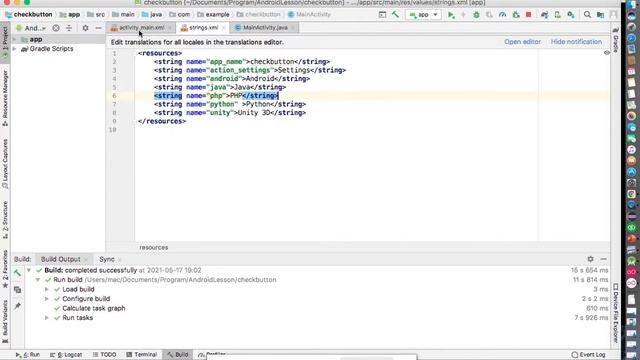Switch to MainActivity.java tab

[264, 28]
